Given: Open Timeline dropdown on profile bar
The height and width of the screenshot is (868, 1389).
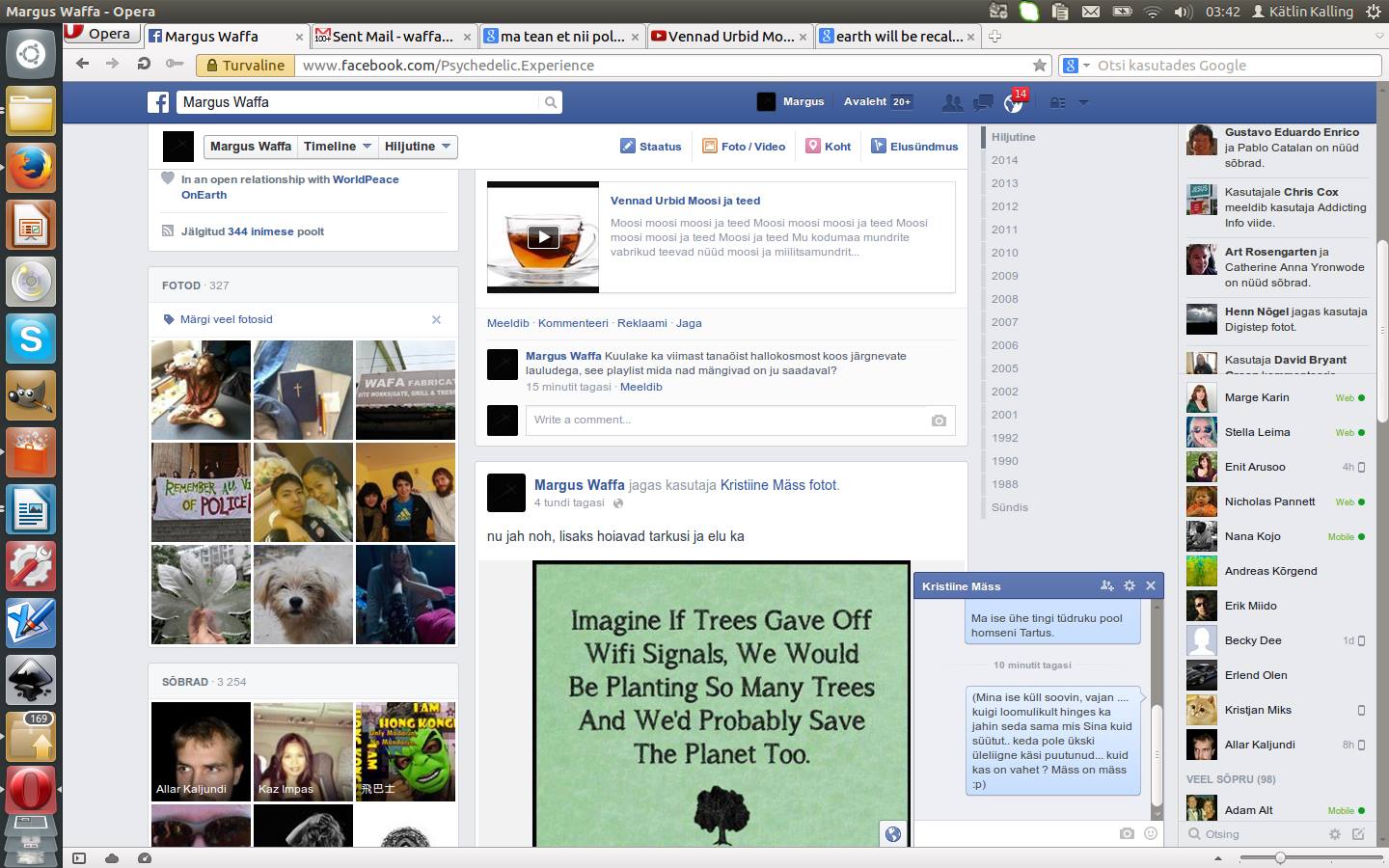Looking at the screenshot, I should [x=338, y=147].
